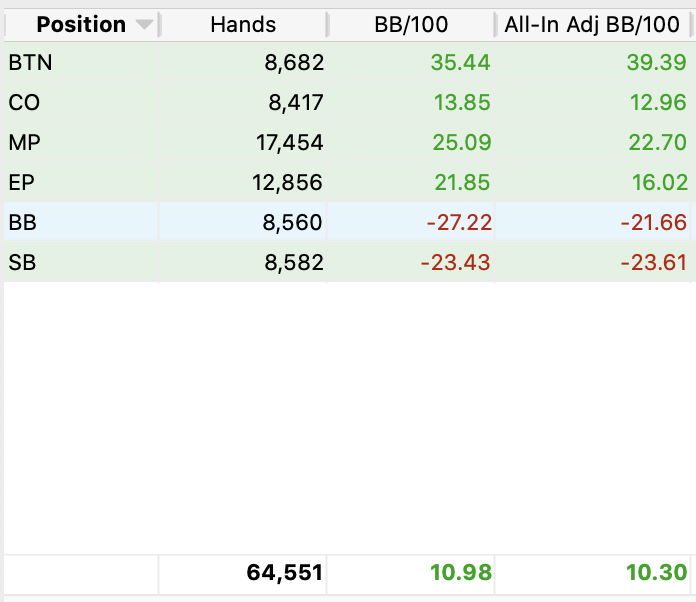Click the SB adjusted value -23.61
Screen dimensions: 696x602
pyautogui.click(x=654, y=262)
